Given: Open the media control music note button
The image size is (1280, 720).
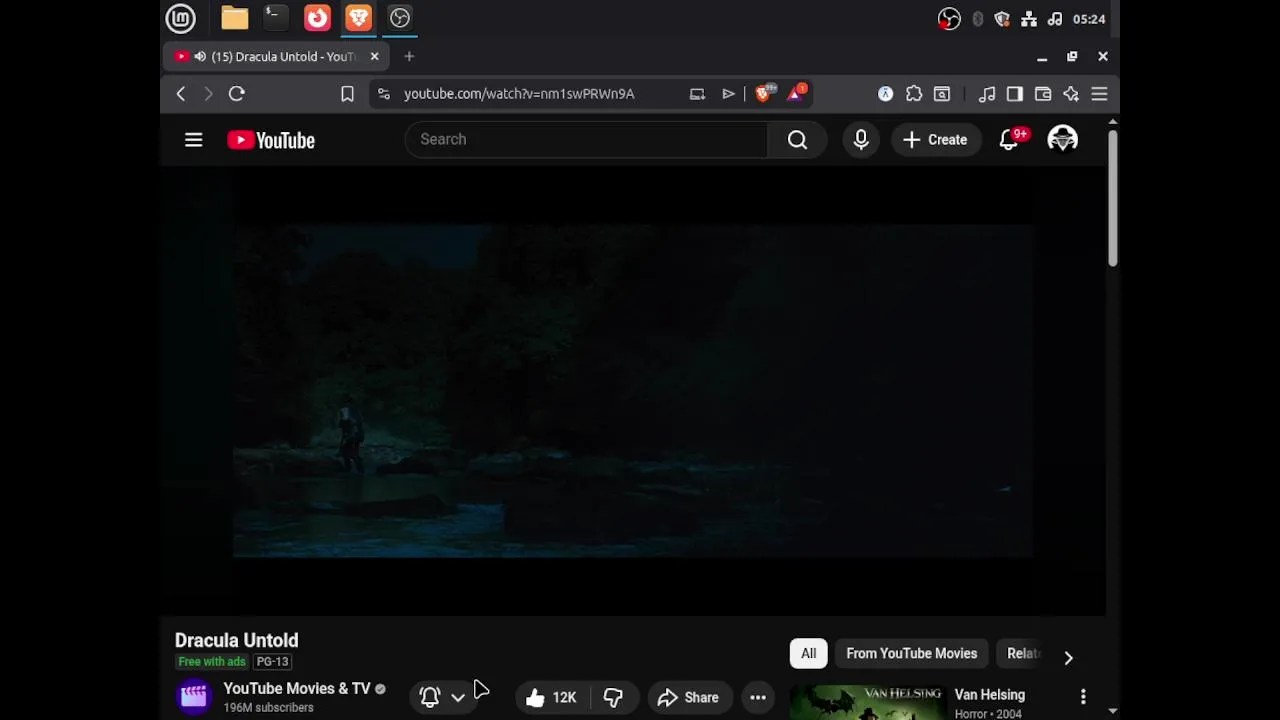Looking at the screenshot, I should coord(987,93).
